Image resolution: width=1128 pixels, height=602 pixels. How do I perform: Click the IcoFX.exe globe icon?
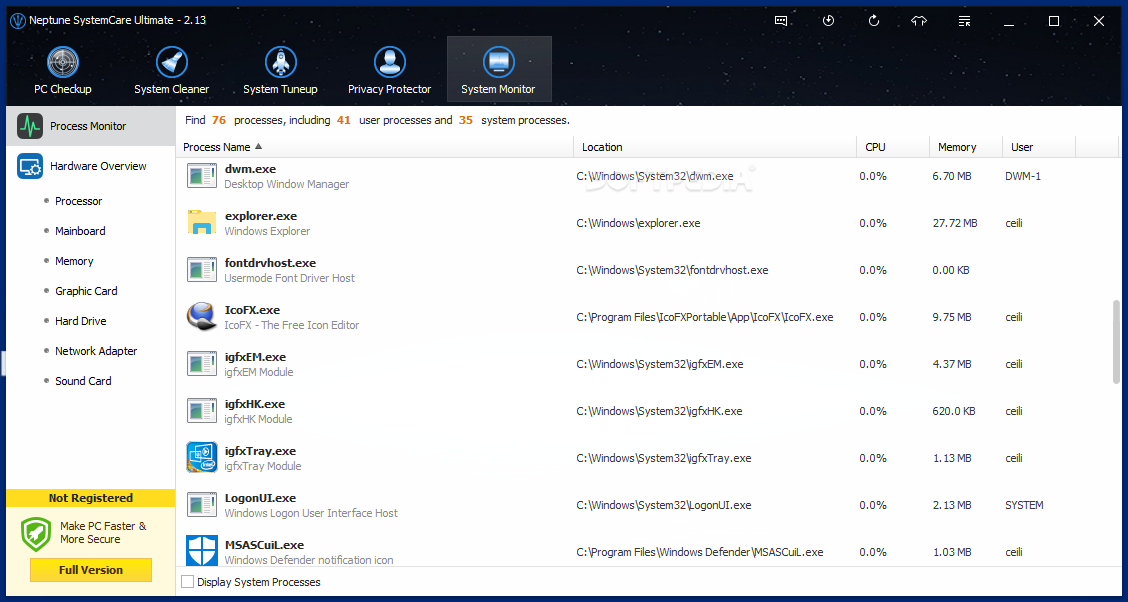click(x=201, y=316)
